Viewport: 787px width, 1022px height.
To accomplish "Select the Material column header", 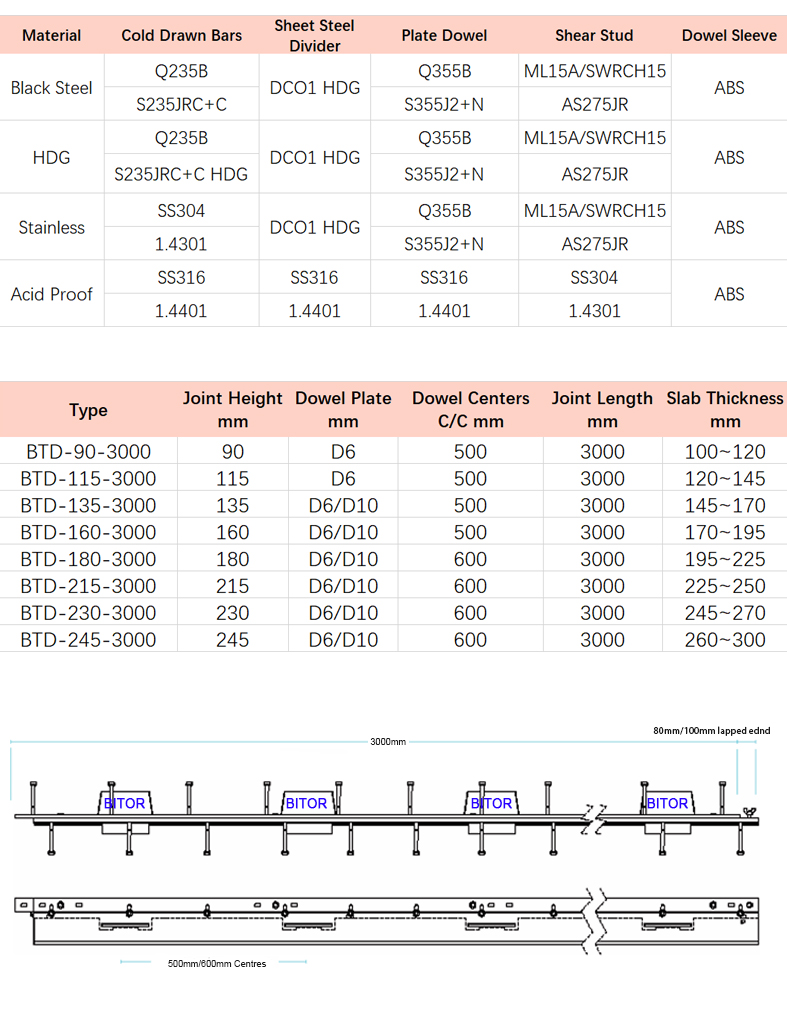I will click(x=52, y=35).
